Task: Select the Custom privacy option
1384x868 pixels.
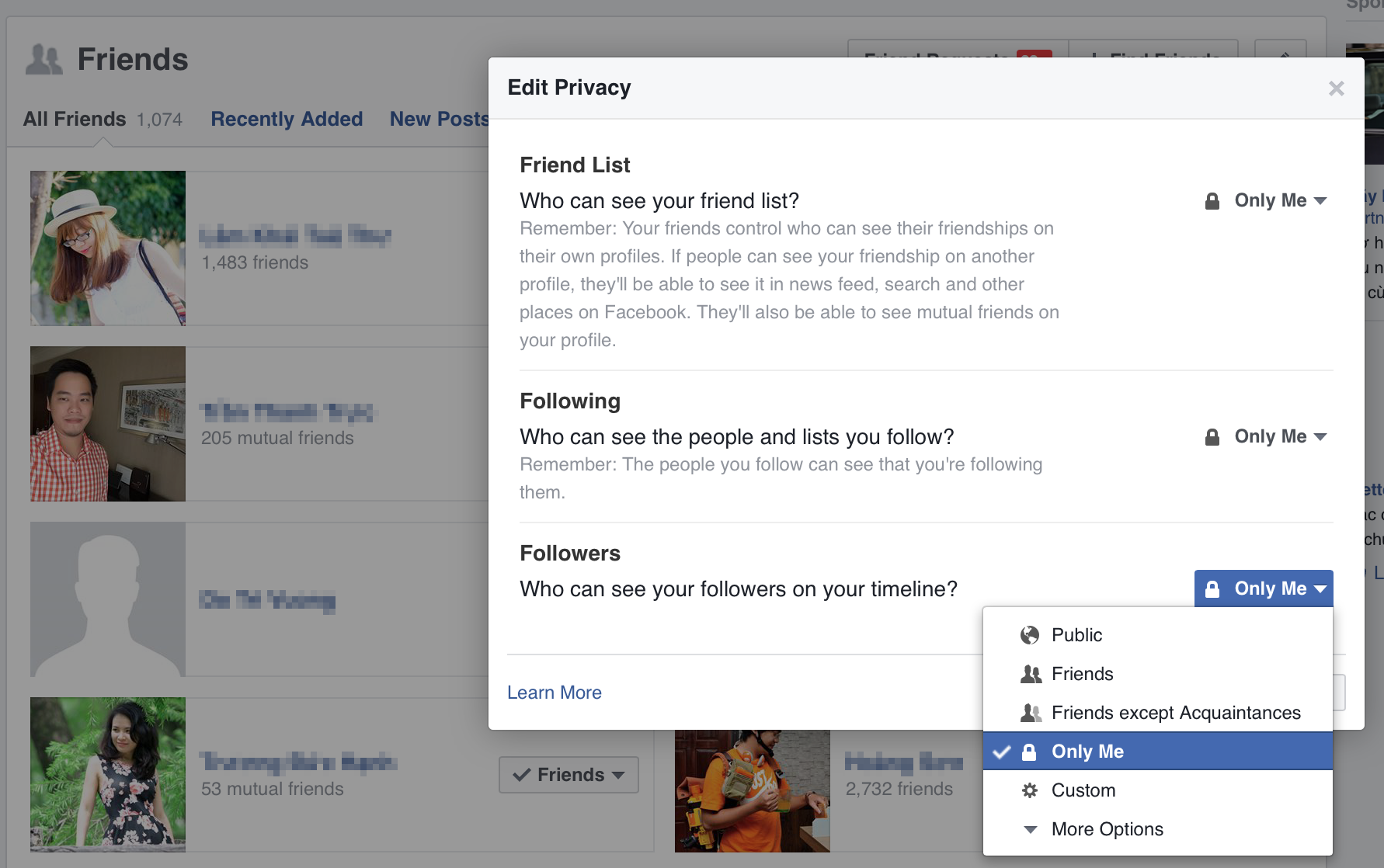Action: (x=1083, y=790)
